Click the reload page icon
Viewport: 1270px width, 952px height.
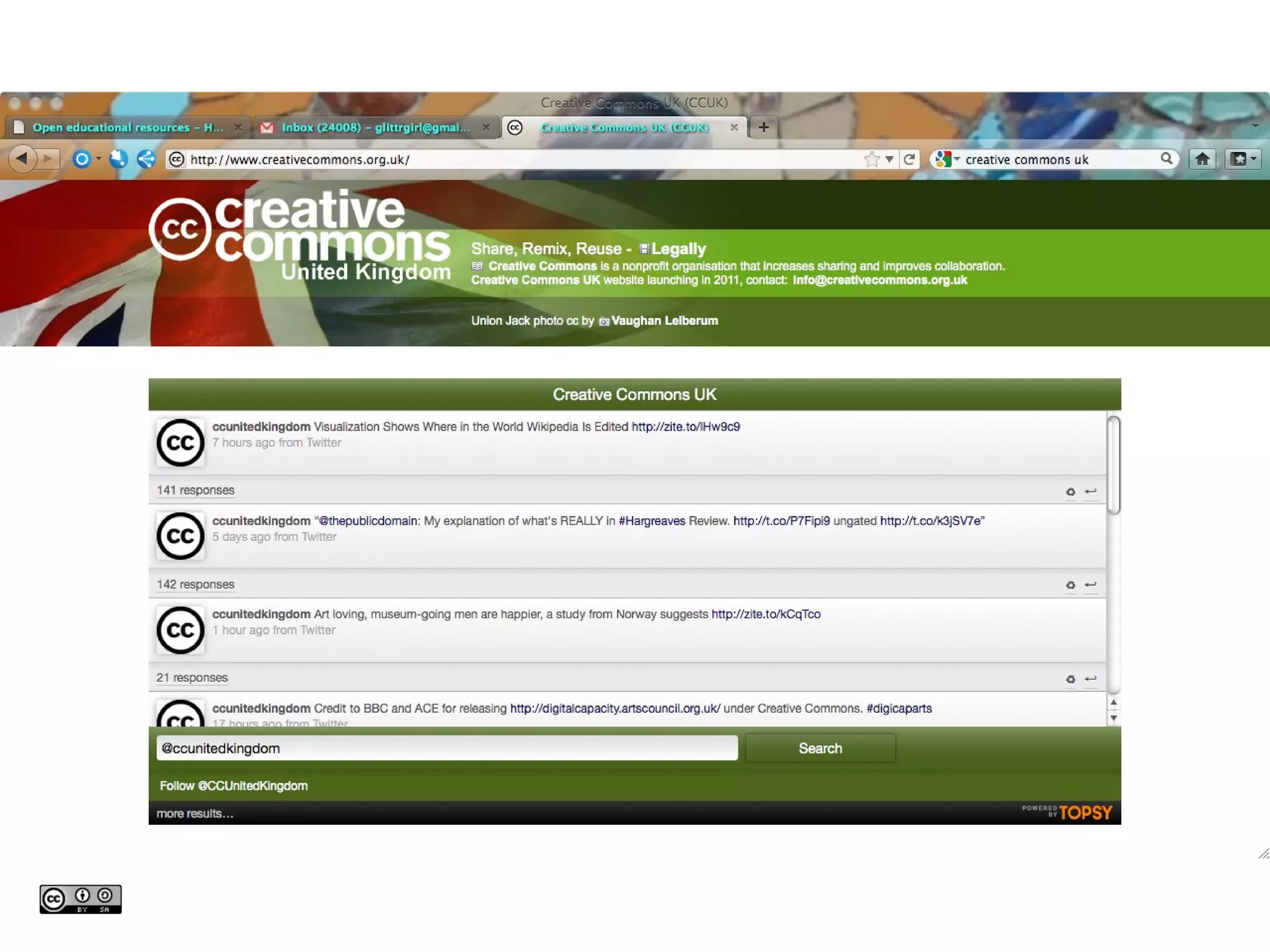point(909,159)
